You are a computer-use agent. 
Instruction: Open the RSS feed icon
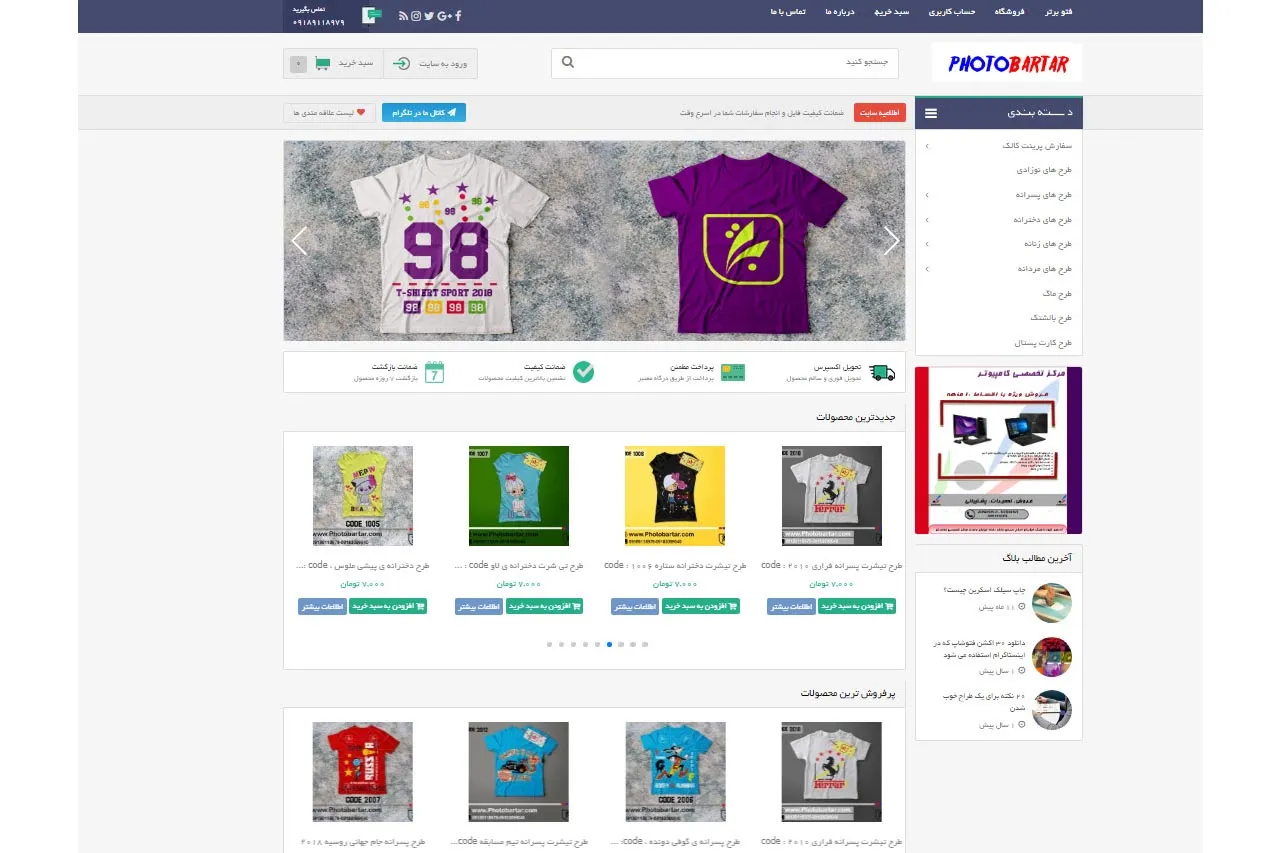[x=403, y=15]
